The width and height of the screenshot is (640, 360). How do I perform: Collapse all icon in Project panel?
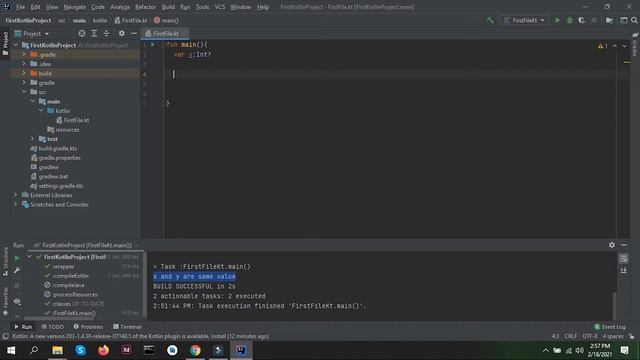[106, 33]
